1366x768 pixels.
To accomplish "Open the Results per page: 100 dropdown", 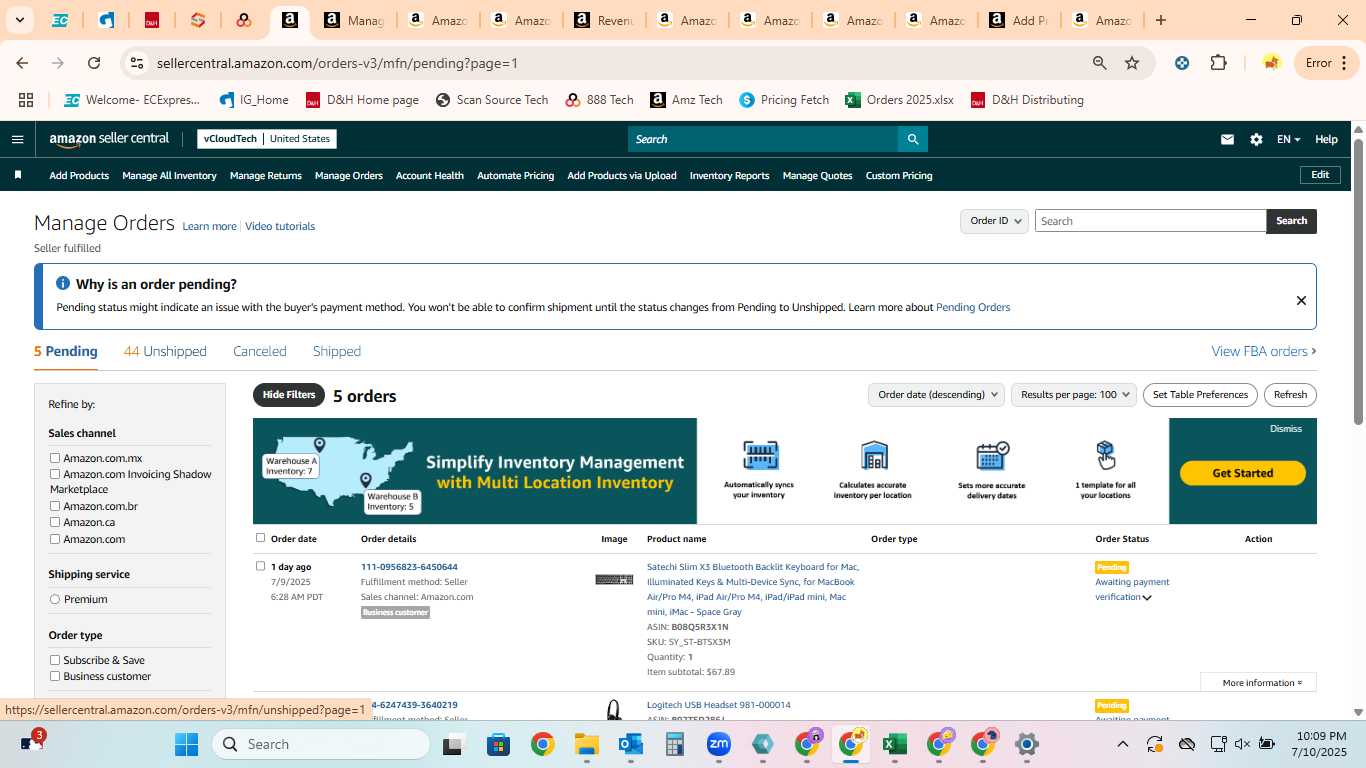I will [1074, 395].
